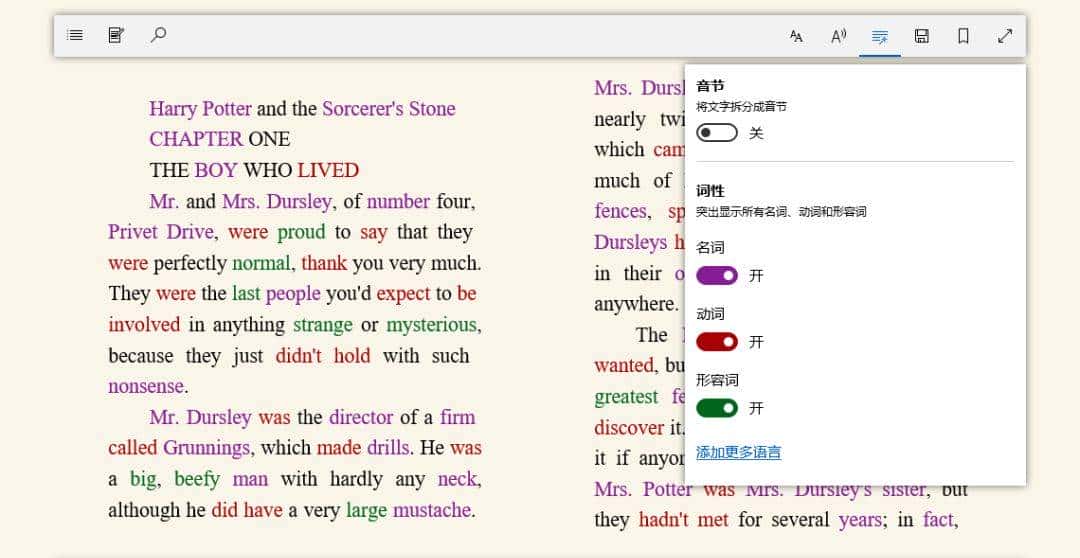The height and width of the screenshot is (558, 1080).
Task: Click the word "Grunnings" in the text
Action: pos(206,448)
